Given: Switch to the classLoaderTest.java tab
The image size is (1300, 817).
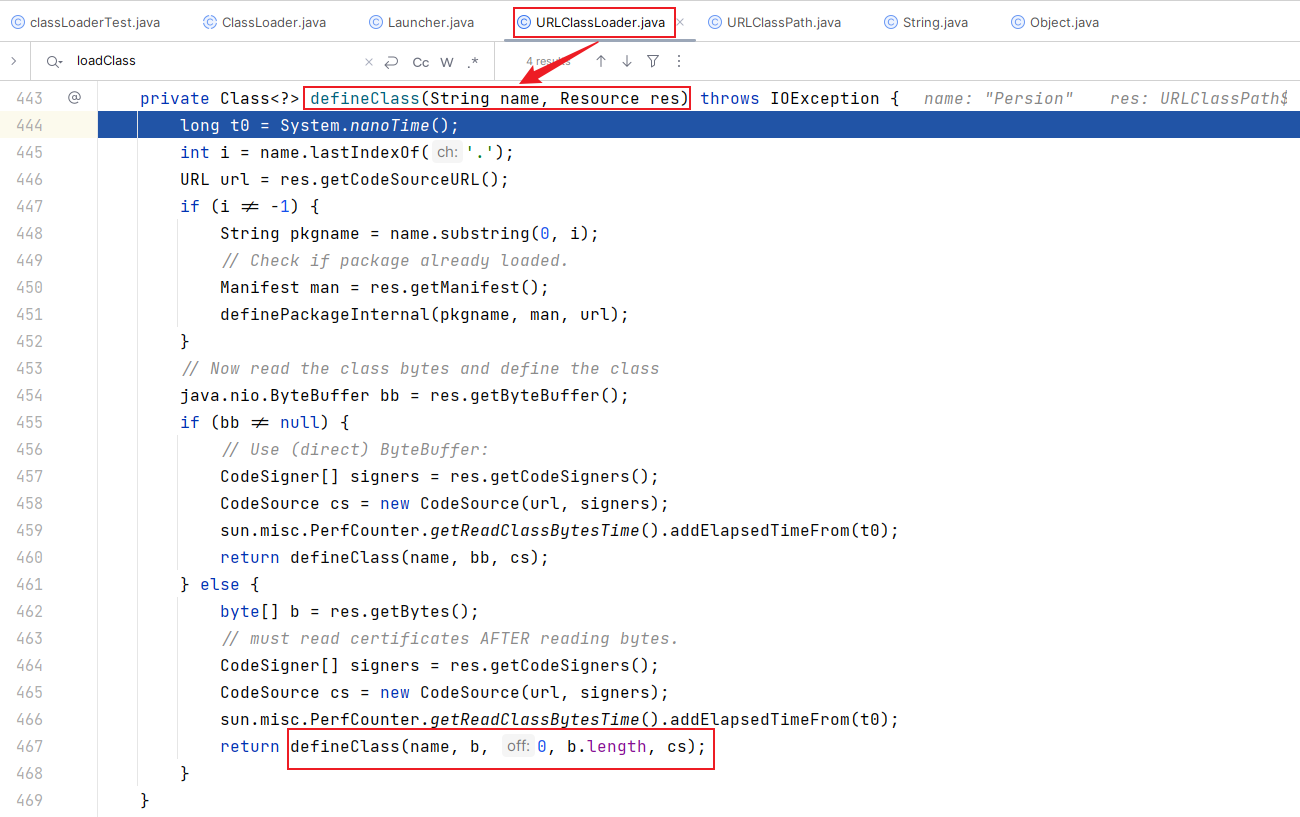Looking at the screenshot, I should (85, 22).
